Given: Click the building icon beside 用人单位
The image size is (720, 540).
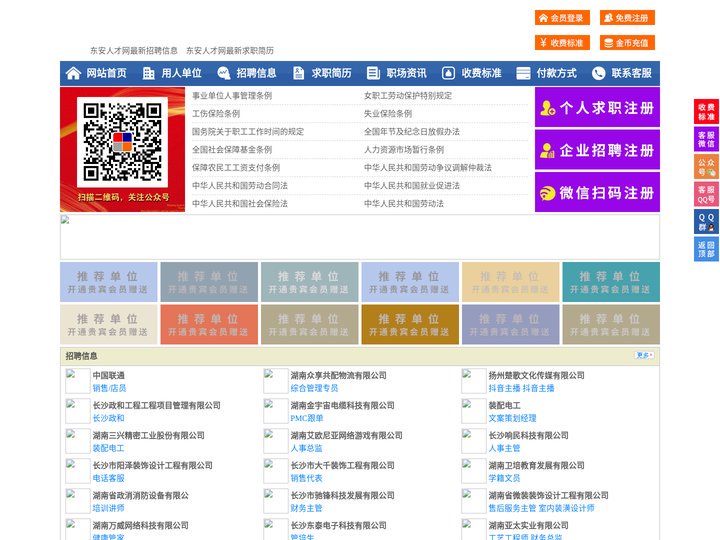Looking at the screenshot, I should pyautogui.click(x=148, y=73).
